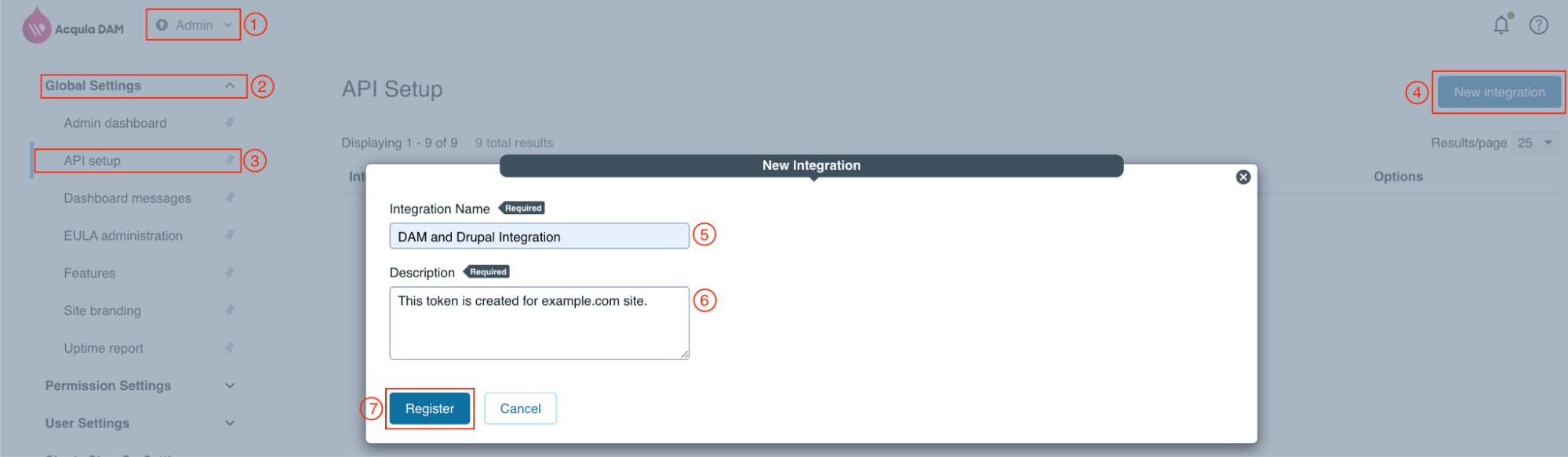Click the API Setup page heading

point(392,89)
